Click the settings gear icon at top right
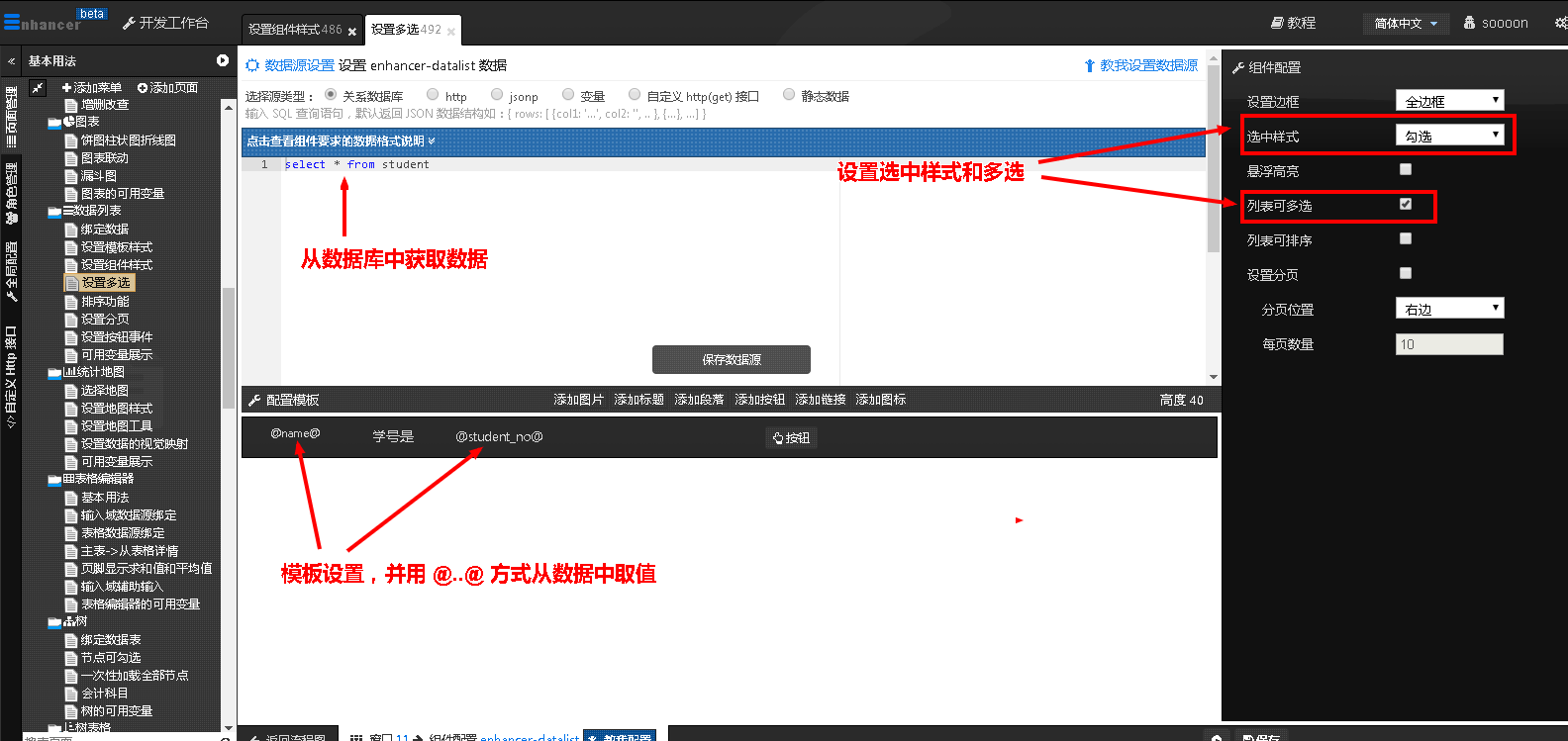 [1560, 23]
